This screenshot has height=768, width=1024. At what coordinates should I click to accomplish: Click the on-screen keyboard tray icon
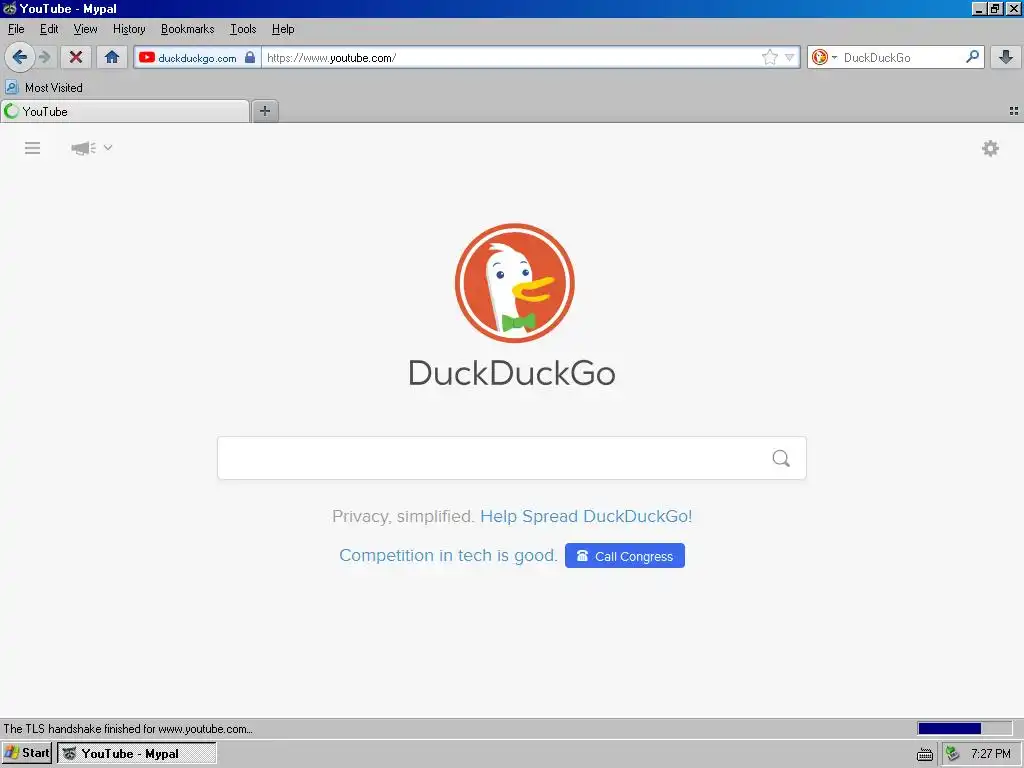pyautogui.click(x=924, y=754)
